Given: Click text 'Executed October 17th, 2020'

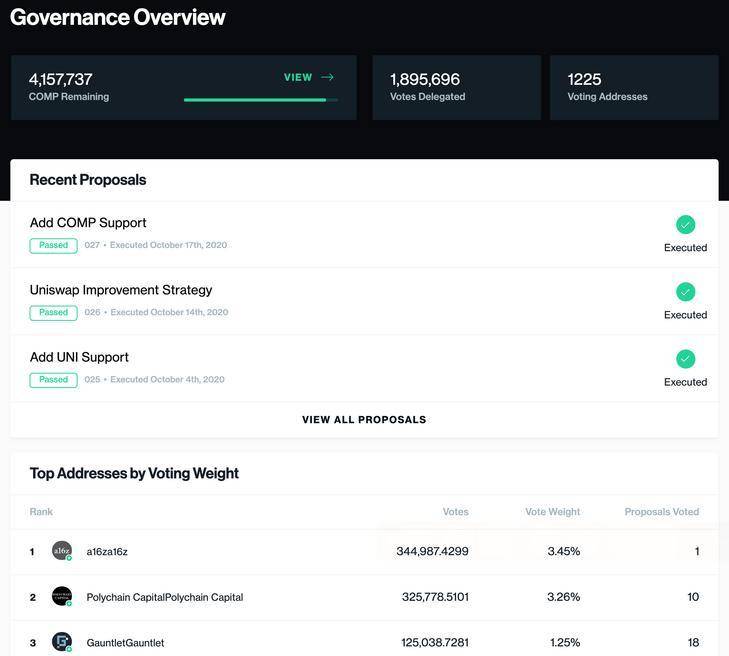Looking at the screenshot, I should (168, 245).
